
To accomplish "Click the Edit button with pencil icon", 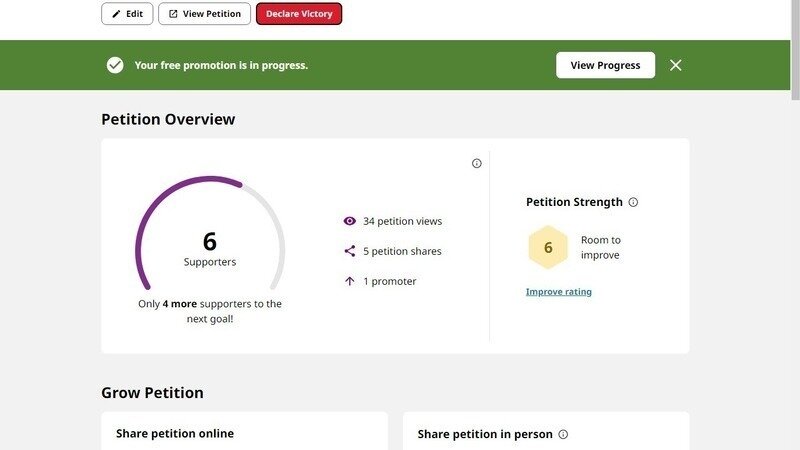I will tap(127, 14).
